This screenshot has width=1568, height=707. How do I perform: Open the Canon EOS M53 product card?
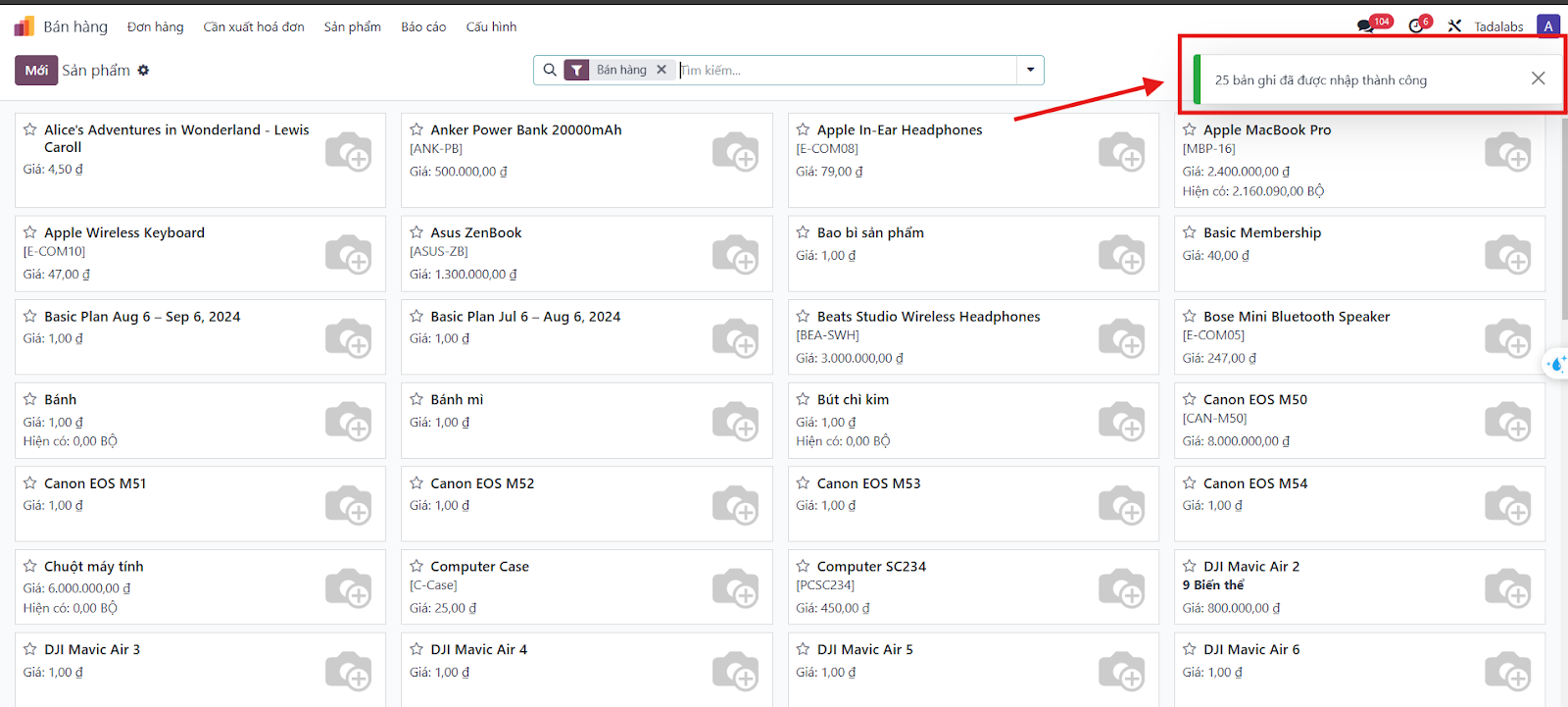(x=973, y=504)
